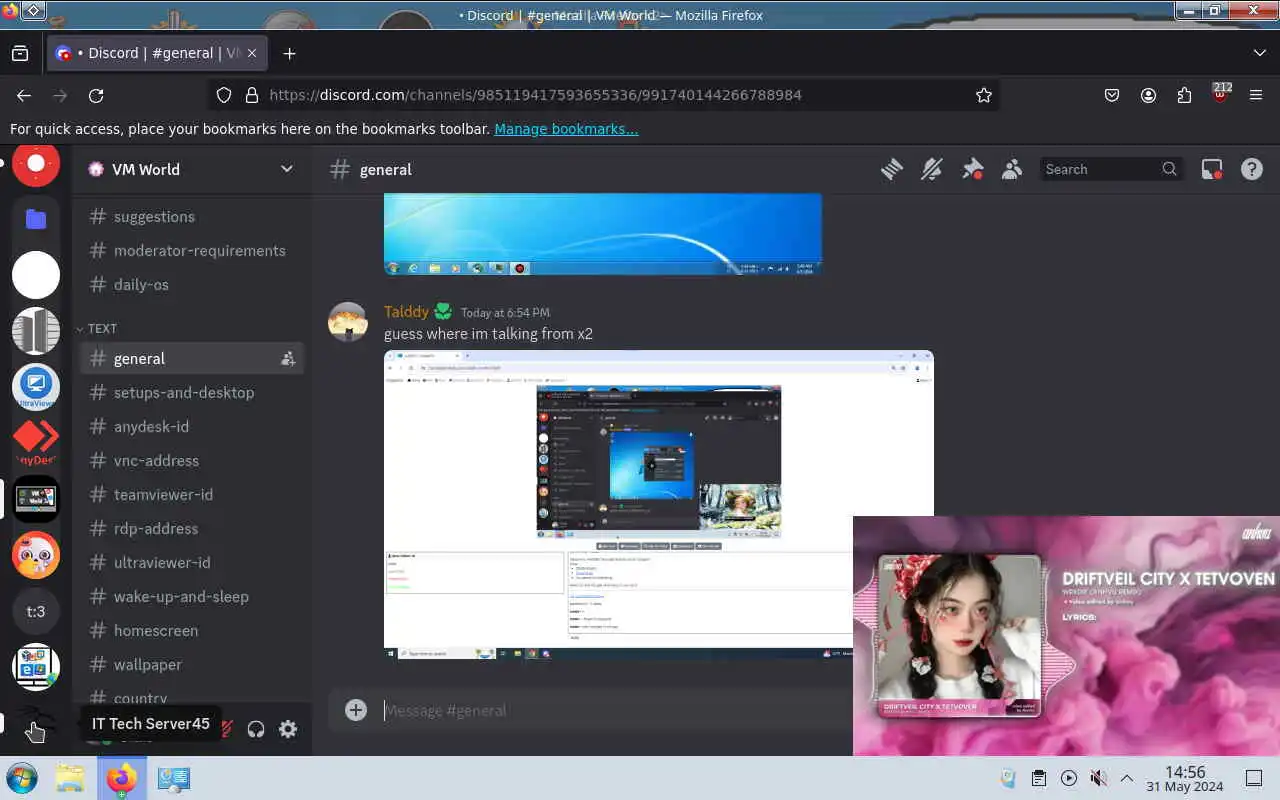Click the site security padlock icon
1280x800 pixels.
pos(252,95)
